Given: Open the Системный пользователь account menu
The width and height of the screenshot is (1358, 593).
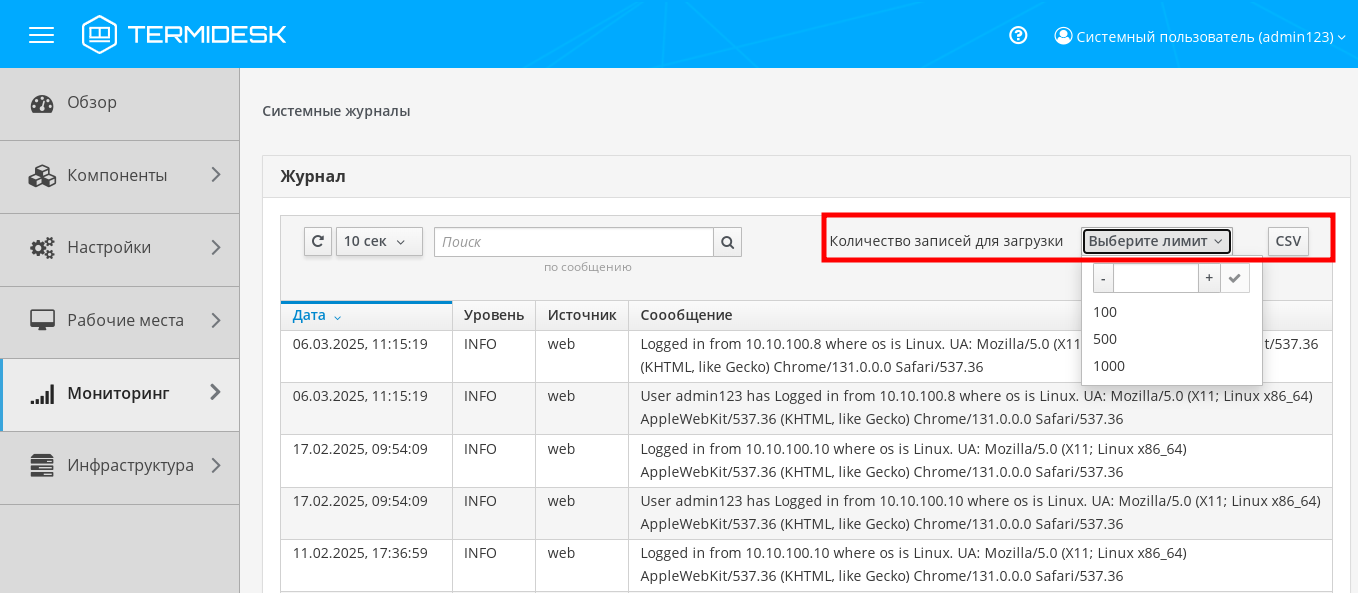Looking at the screenshot, I should point(1200,36).
